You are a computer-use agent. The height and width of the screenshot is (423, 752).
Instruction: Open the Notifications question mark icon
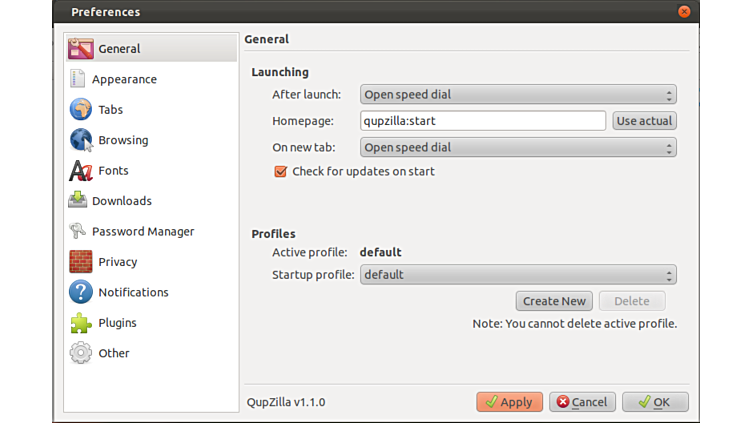(81, 292)
